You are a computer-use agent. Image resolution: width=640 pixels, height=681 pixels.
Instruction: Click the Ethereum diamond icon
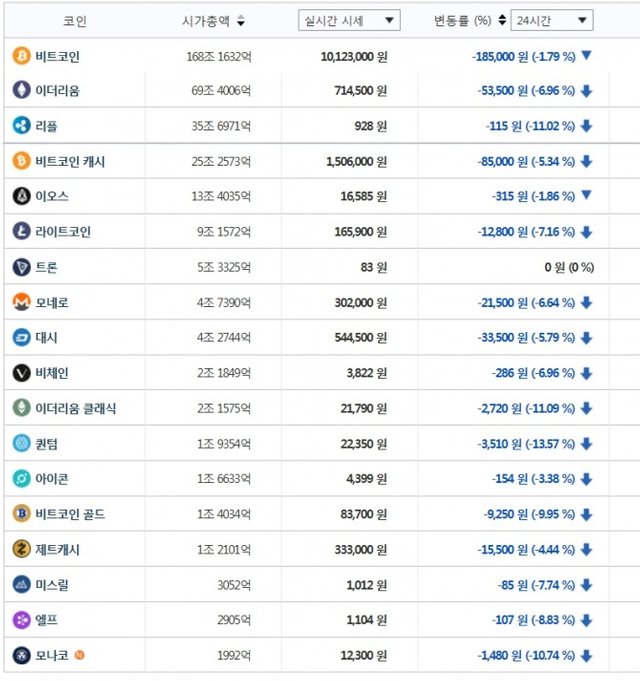click(21, 91)
